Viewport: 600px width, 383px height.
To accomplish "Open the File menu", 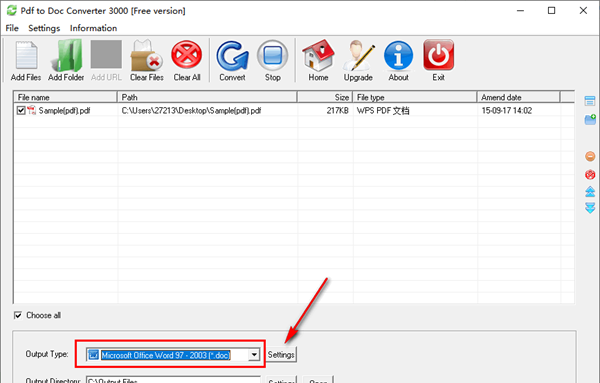I will click(12, 28).
